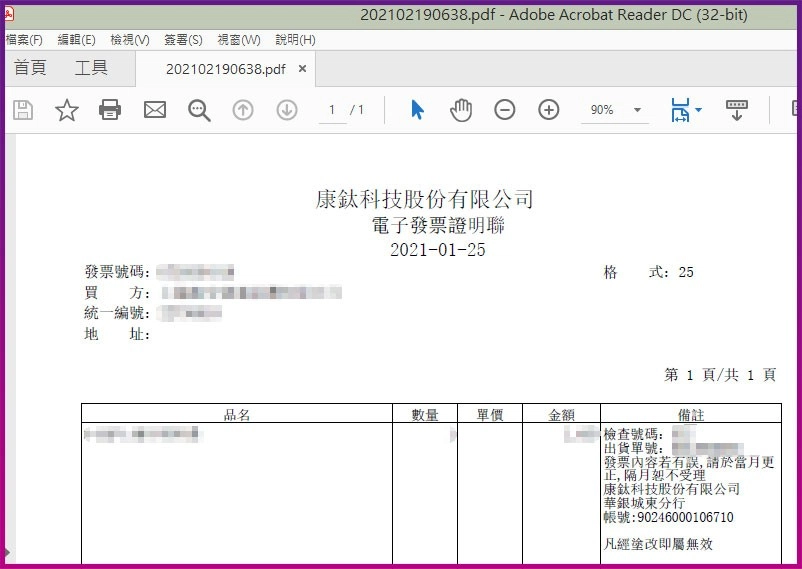Switch to the 工具 tab
The image size is (802, 569).
tap(91, 68)
